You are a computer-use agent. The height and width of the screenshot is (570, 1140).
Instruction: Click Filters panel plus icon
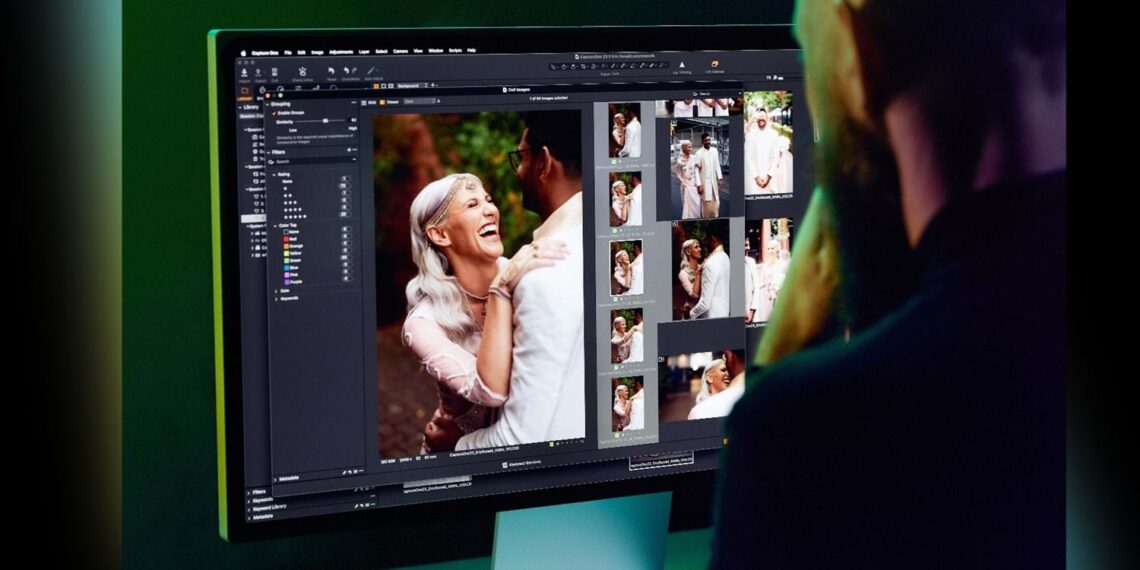pyautogui.click(x=349, y=150)
